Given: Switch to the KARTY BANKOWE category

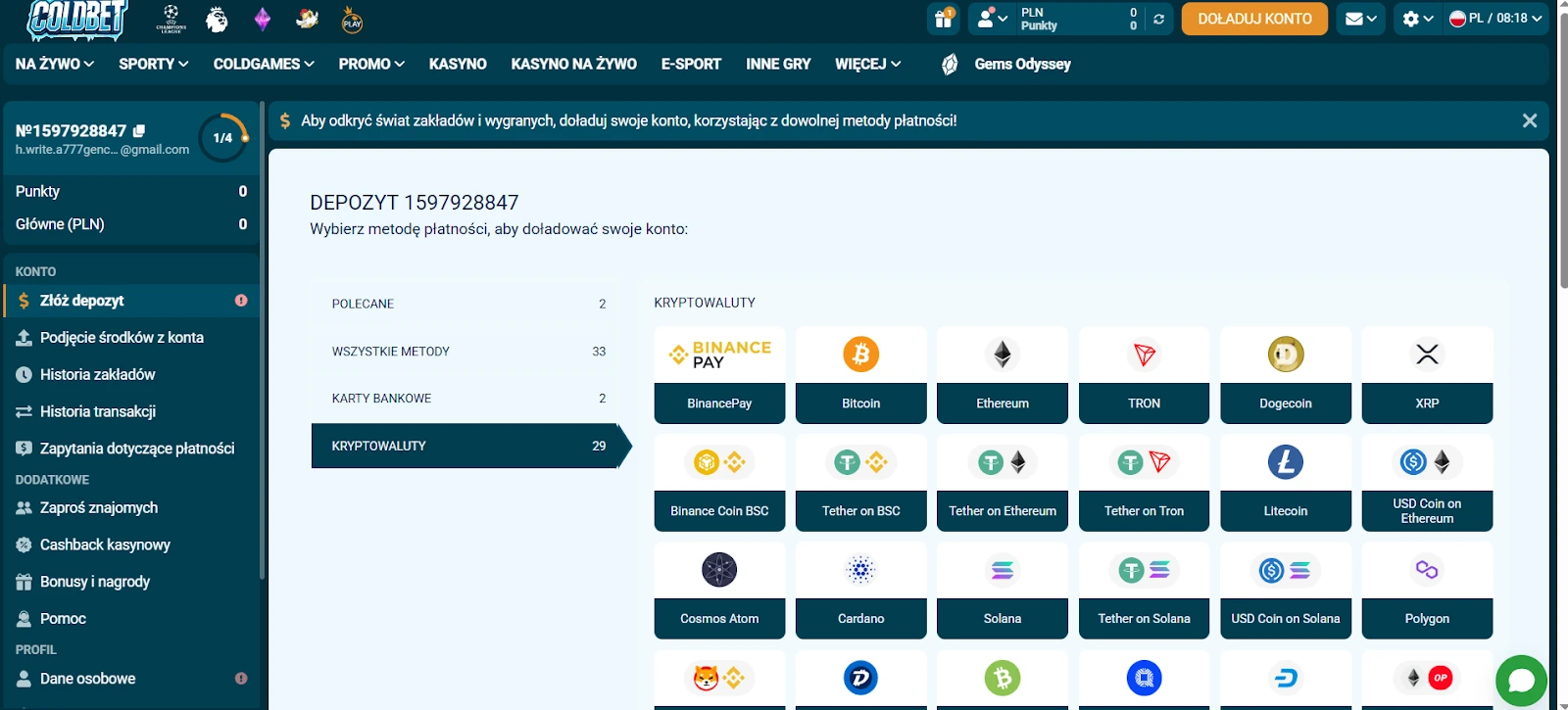Looking at the screenshot, I should pyautogui.click(x=465, y=399).
